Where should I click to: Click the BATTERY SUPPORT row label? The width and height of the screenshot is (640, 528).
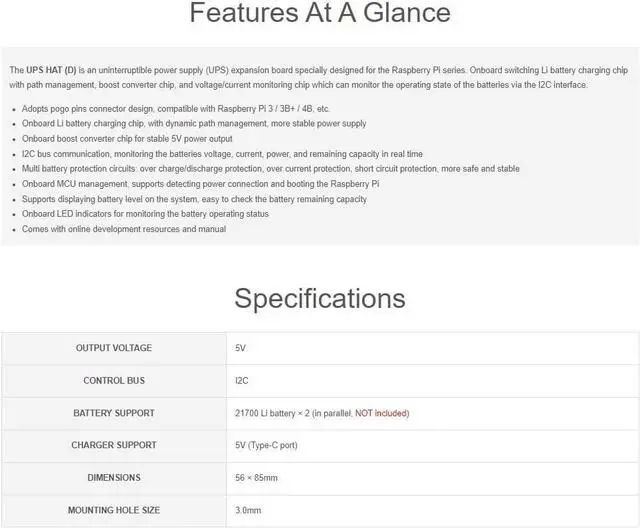click(x=114, y=413)
